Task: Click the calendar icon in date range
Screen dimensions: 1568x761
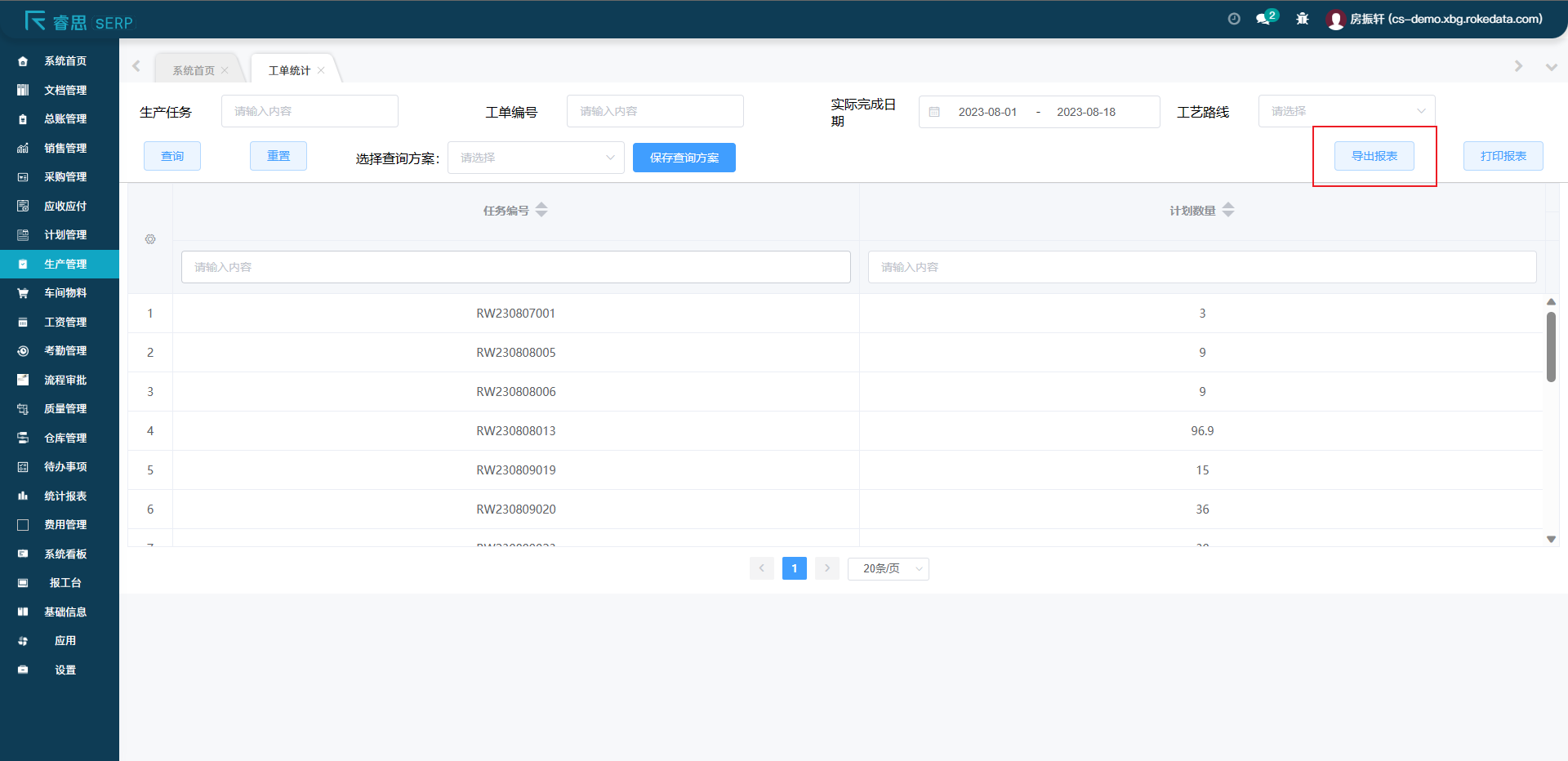Action: pos(935,112)
